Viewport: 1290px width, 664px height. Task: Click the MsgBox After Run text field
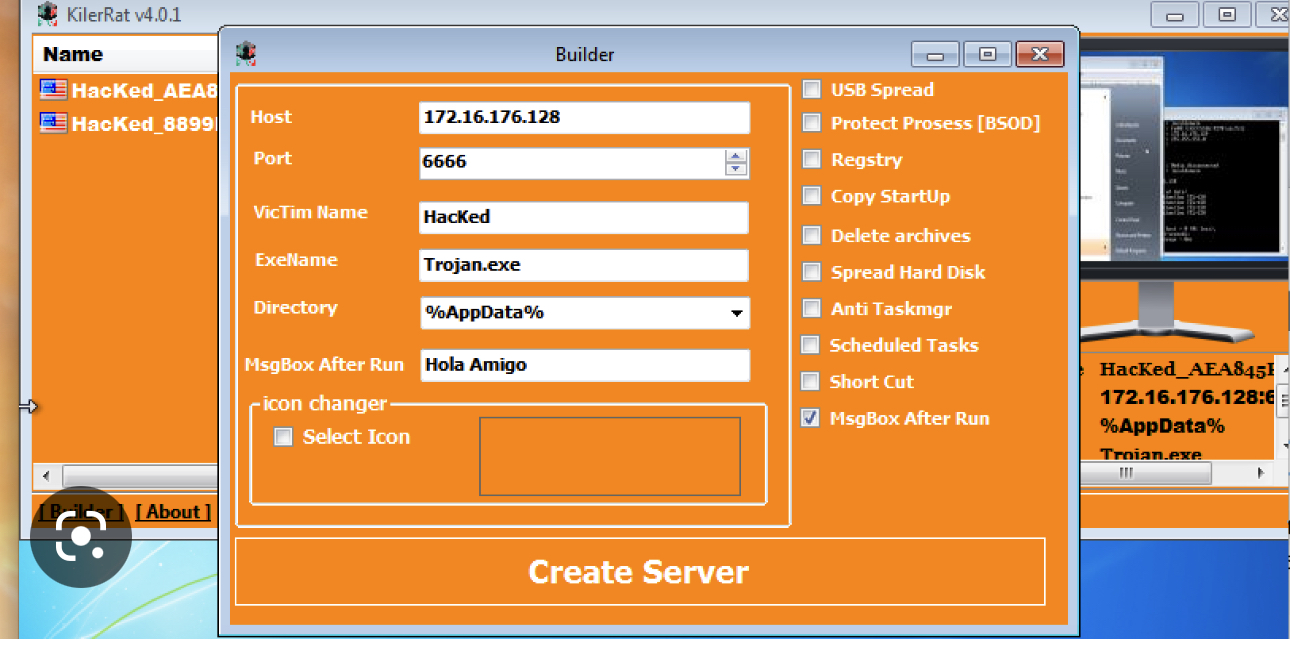click(x=584, y=365)
